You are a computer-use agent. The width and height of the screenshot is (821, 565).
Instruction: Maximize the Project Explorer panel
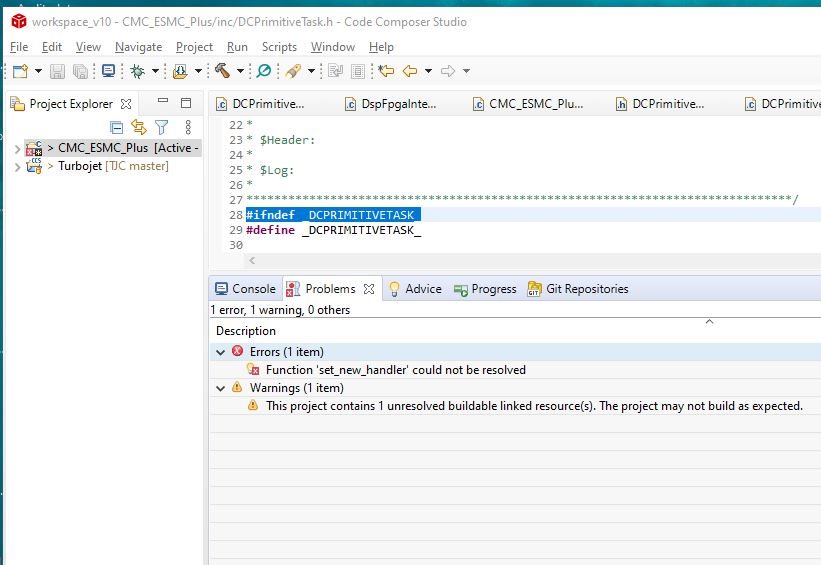[x=186, y=103]
